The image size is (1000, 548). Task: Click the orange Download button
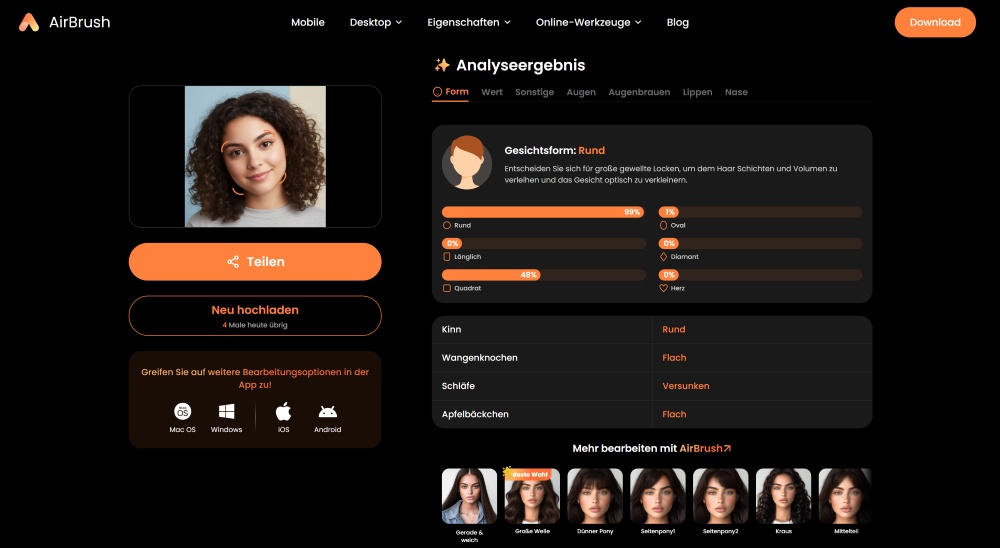pyautogui.click(x=935, y=22)
